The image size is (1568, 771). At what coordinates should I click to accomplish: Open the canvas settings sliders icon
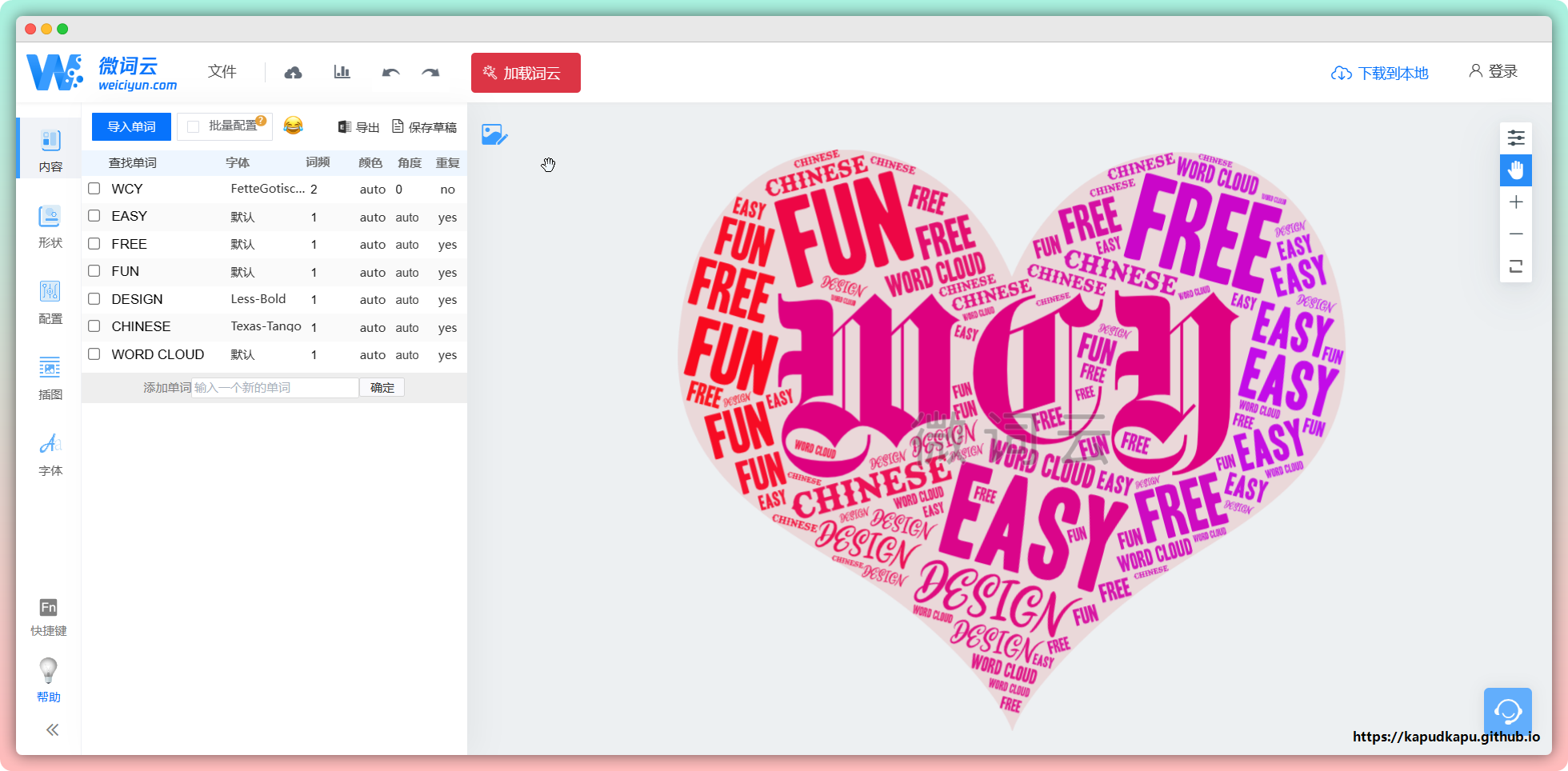coord(1515,138)
